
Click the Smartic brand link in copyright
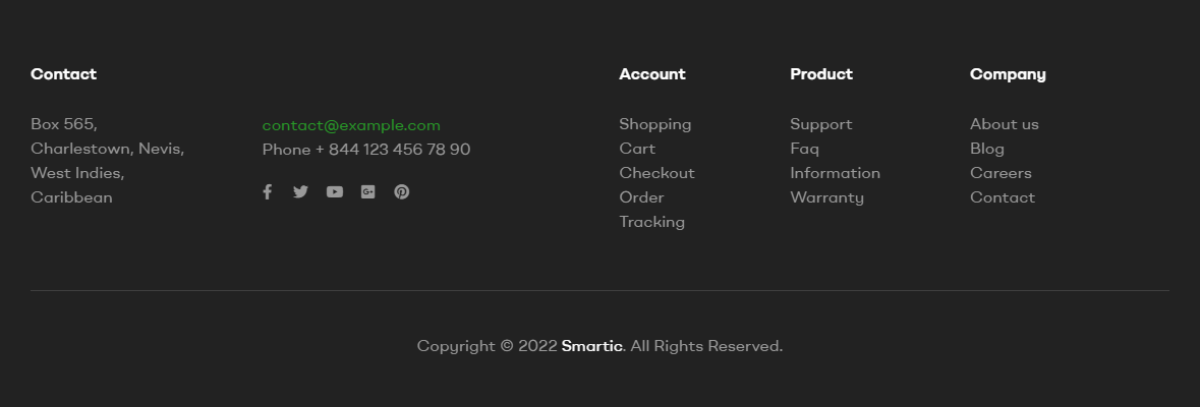click(592, 346)
